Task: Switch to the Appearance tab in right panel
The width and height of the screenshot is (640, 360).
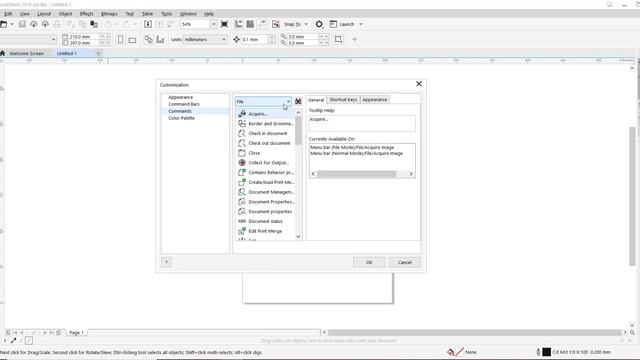Action: click(x=375, y=100)
